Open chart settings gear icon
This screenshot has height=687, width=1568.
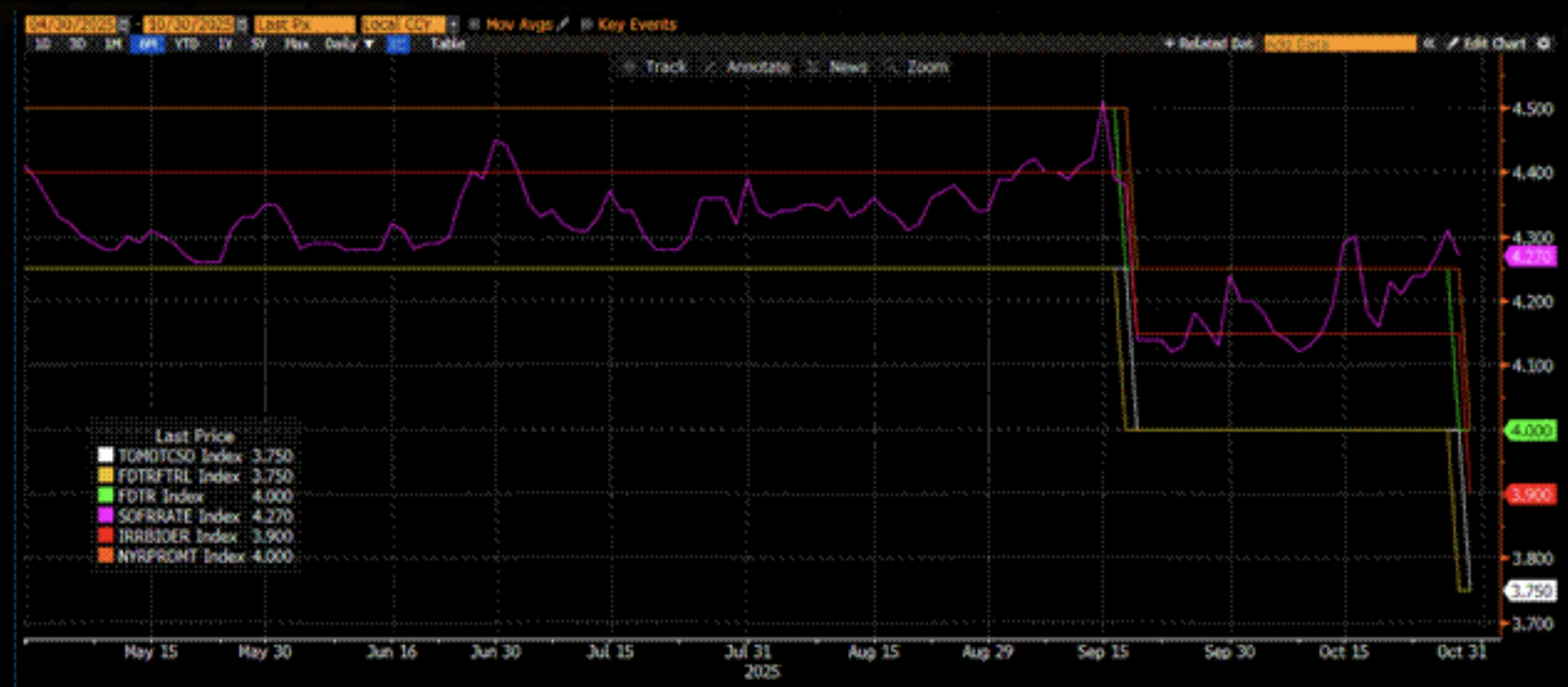[x=1544, y=44]
